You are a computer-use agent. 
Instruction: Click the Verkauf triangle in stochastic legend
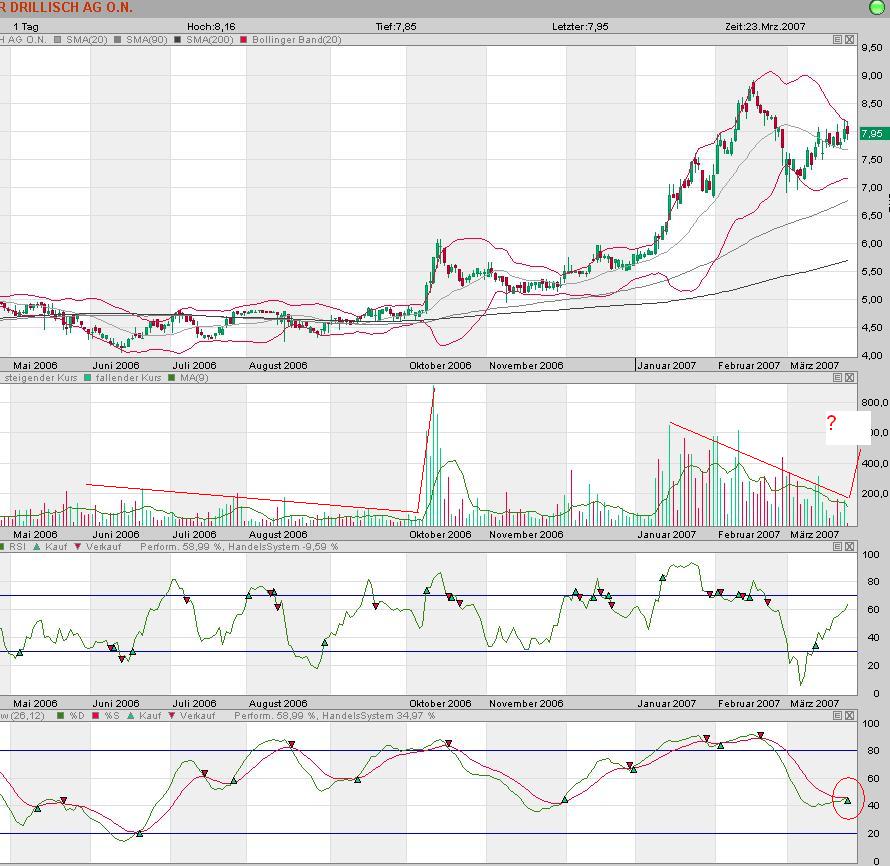(x=172, y=716)
